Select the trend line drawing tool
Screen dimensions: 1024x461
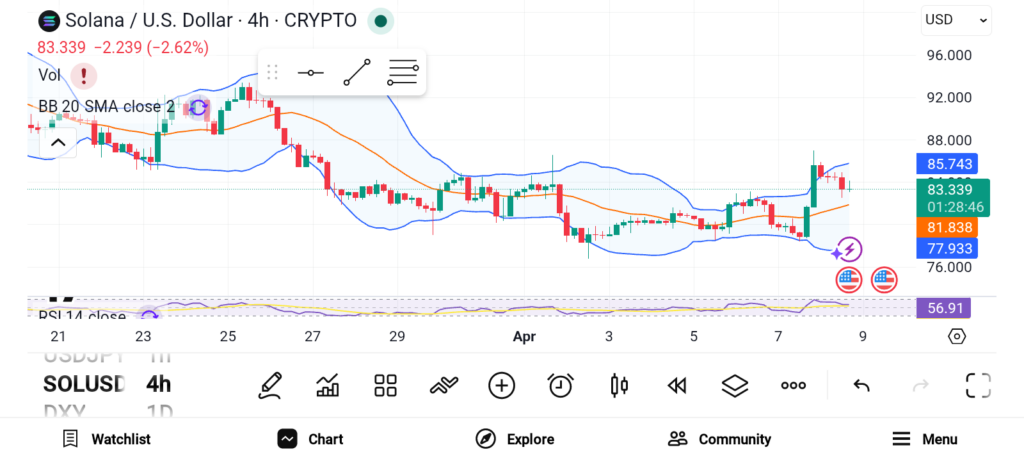[x=357, y=73]
